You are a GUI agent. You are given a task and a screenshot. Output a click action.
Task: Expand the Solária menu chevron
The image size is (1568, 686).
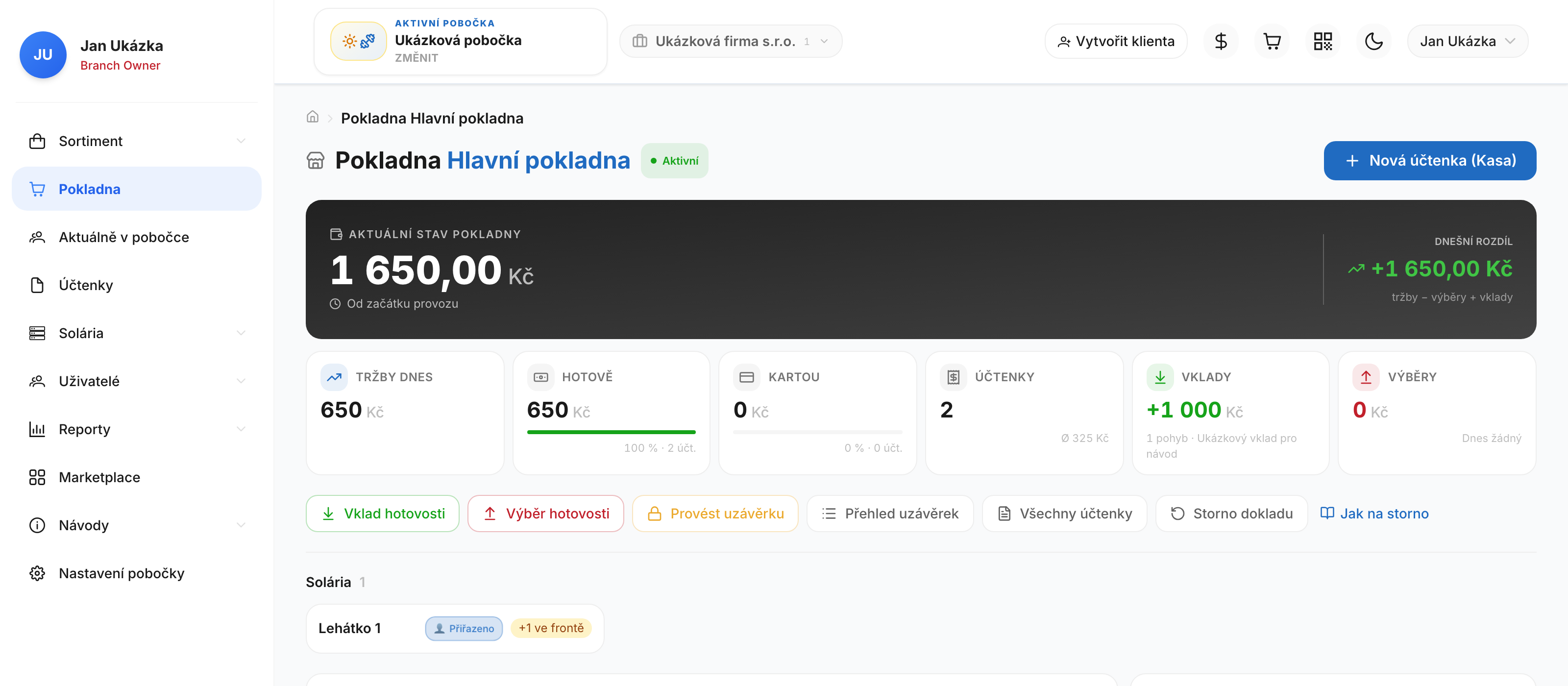click(241, 333)
